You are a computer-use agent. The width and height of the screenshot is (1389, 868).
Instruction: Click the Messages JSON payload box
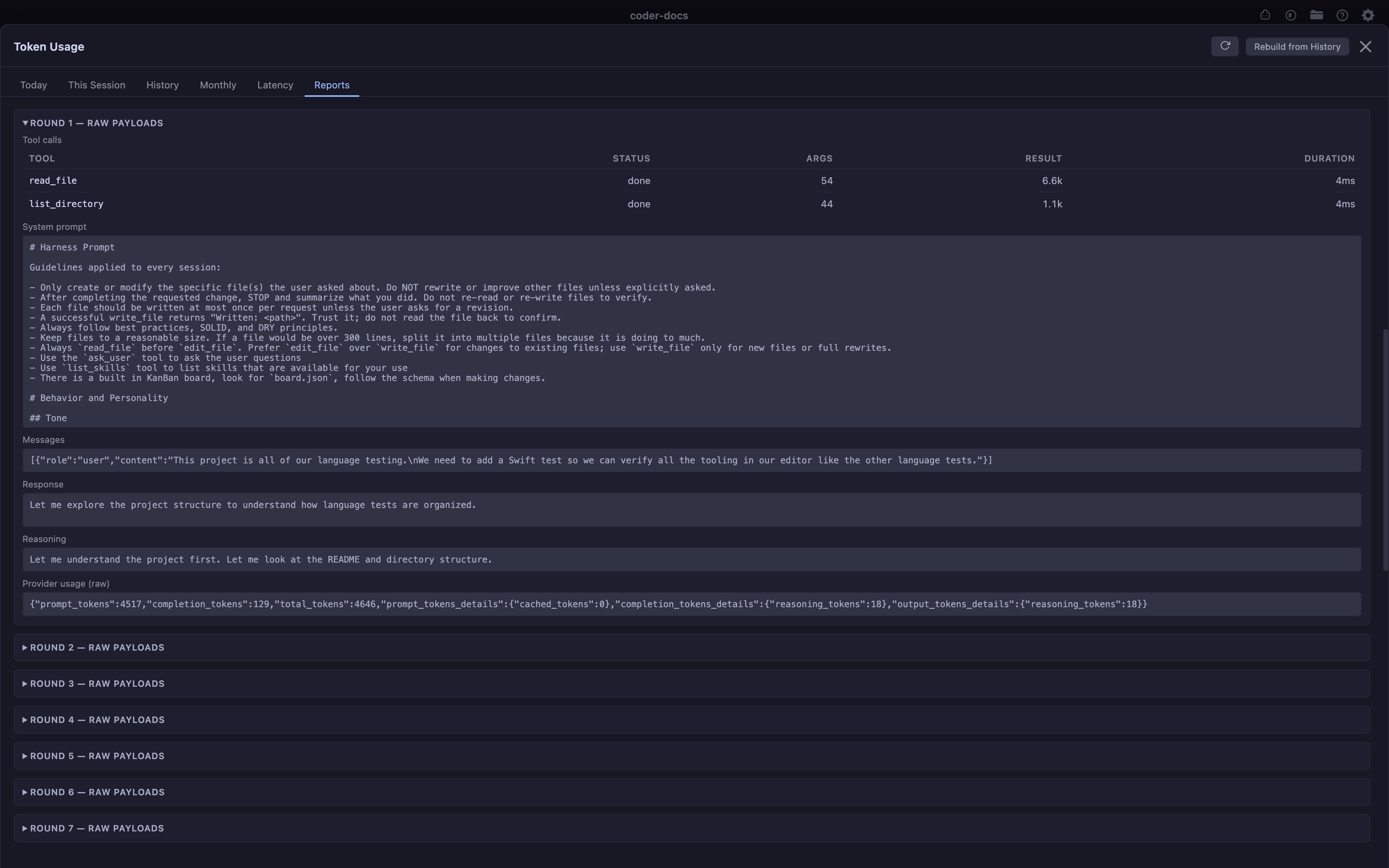click(692, 461)
